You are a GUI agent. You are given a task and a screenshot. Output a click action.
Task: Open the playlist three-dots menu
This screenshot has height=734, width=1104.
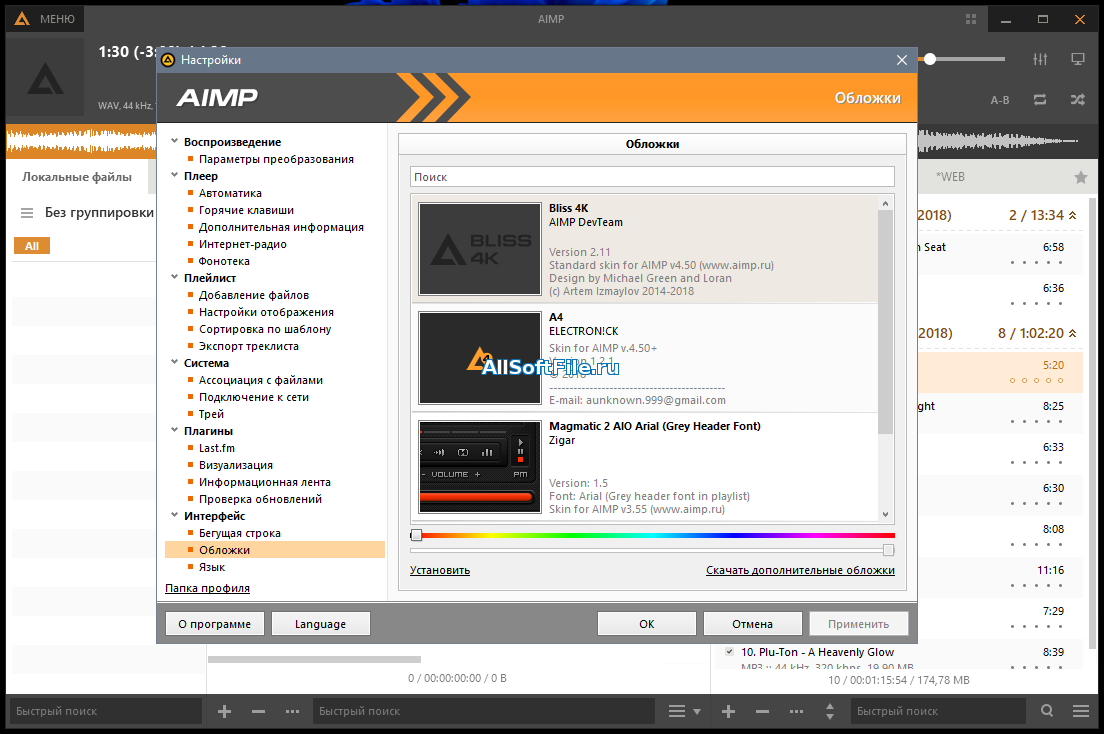click(796, 711)
